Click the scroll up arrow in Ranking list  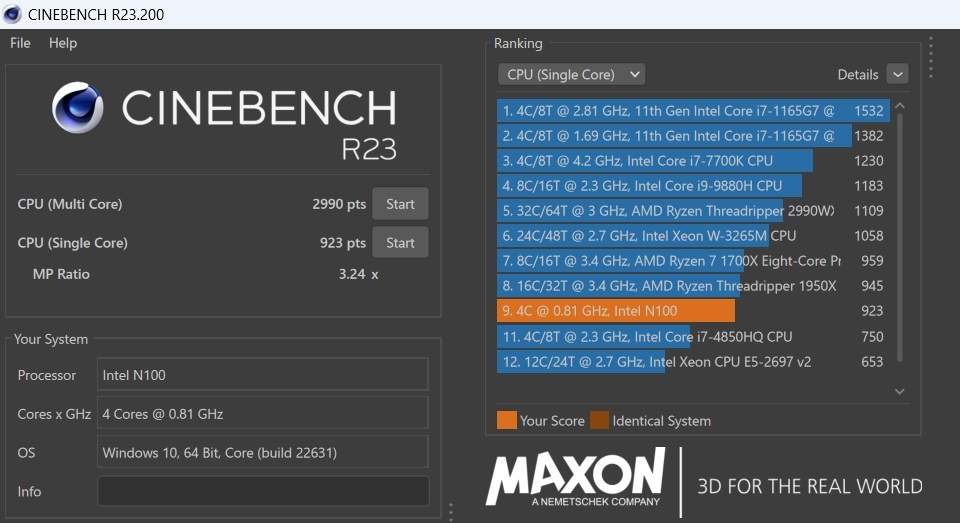(x=899, y=106)
